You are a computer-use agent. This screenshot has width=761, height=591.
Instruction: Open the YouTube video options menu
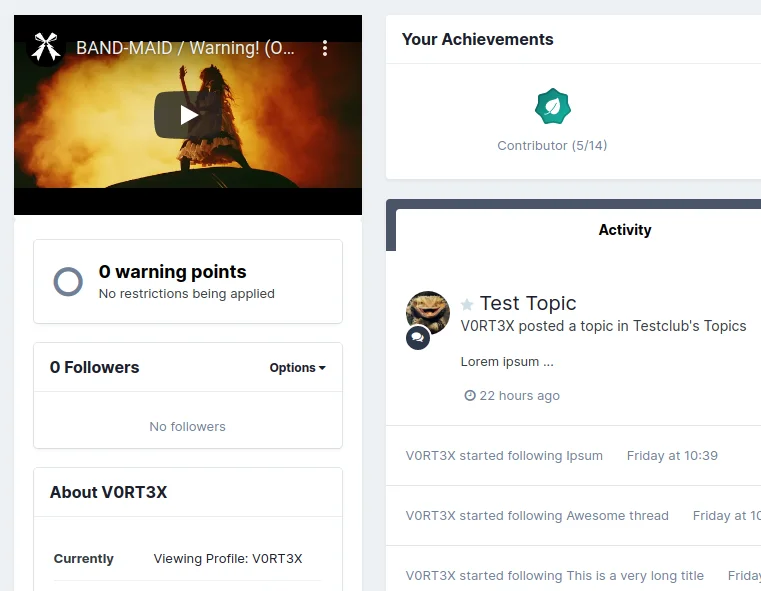pos(325,48)
